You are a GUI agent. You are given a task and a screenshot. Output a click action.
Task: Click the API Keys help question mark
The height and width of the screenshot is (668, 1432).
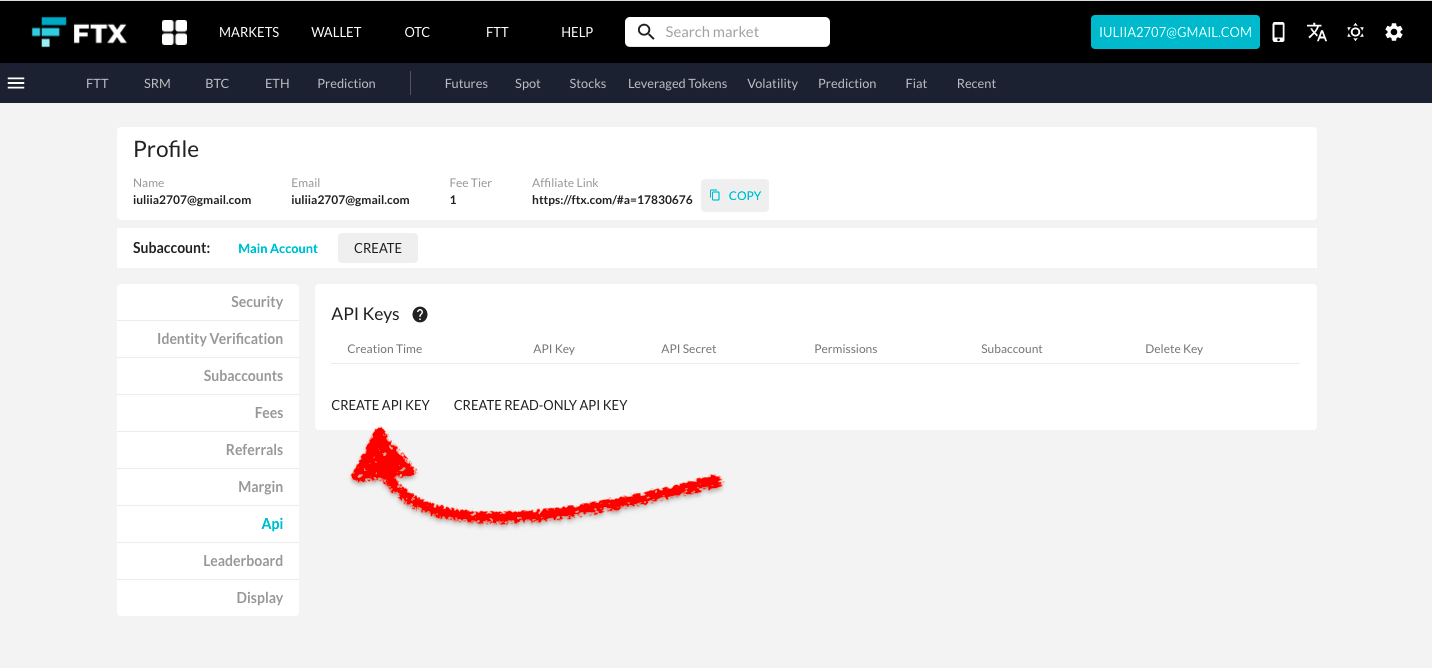420,314
